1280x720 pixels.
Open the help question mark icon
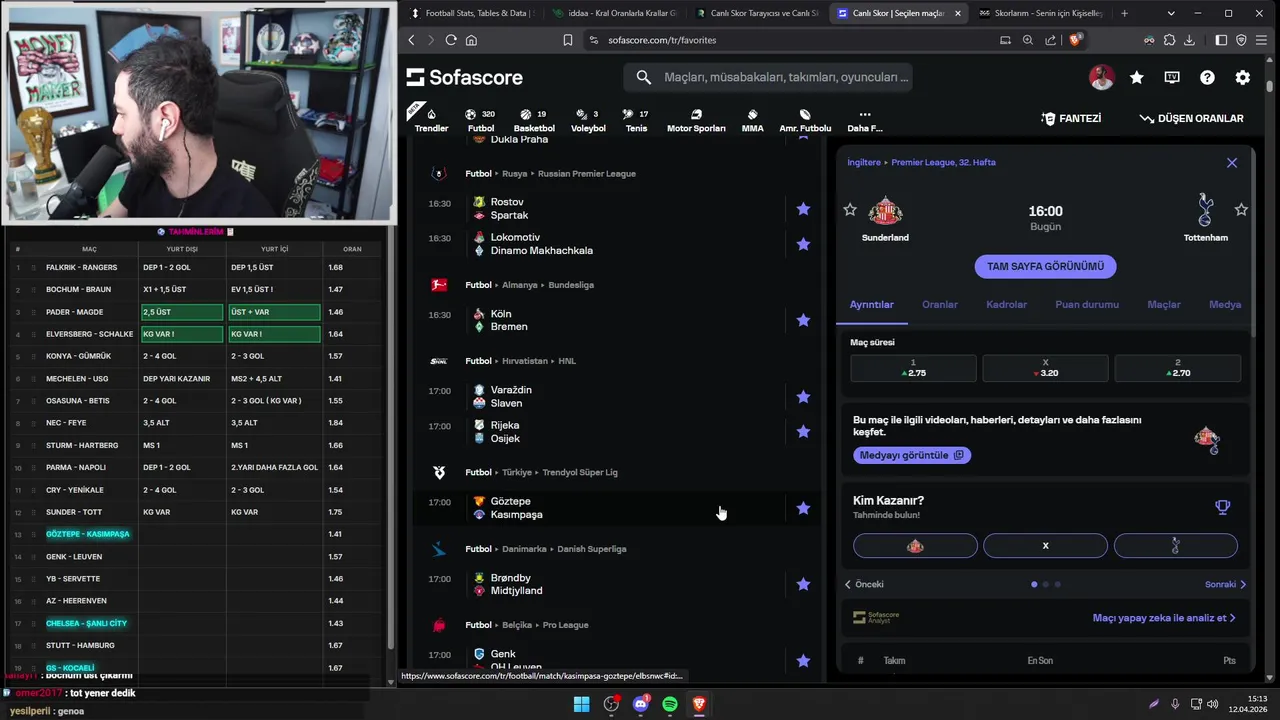(1207, 77)
